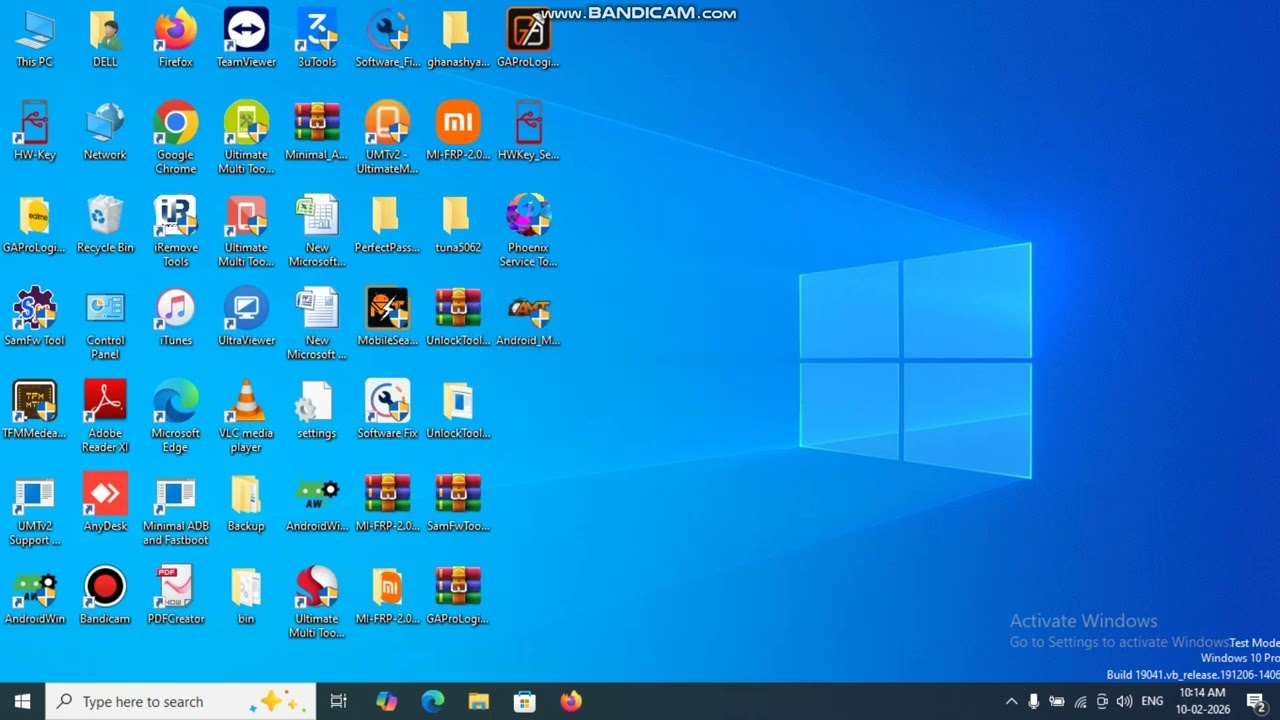Select the HW-Key desktop shortcut

tap(34, 131)
